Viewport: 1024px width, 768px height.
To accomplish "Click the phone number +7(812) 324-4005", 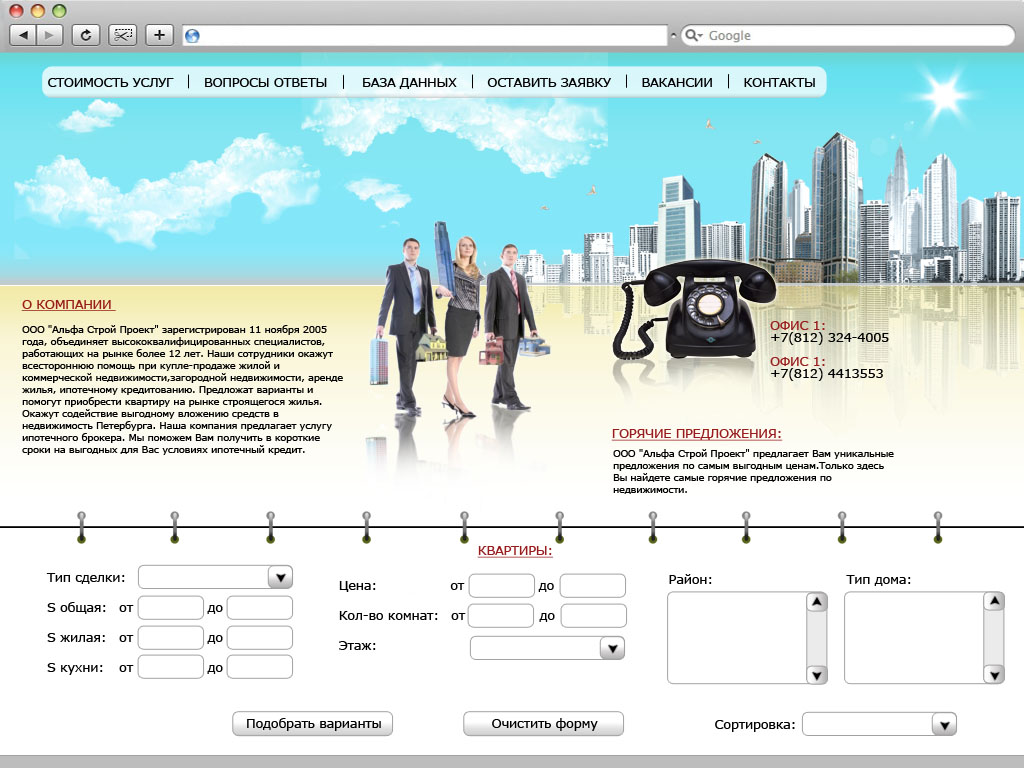I will tap(829, 338).
